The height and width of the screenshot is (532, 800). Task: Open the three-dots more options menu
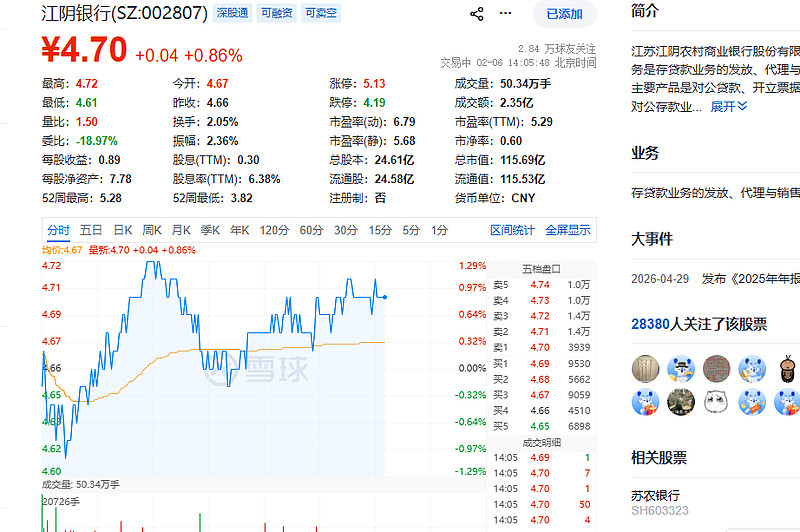pyautogui.click(x=505, y=13)
